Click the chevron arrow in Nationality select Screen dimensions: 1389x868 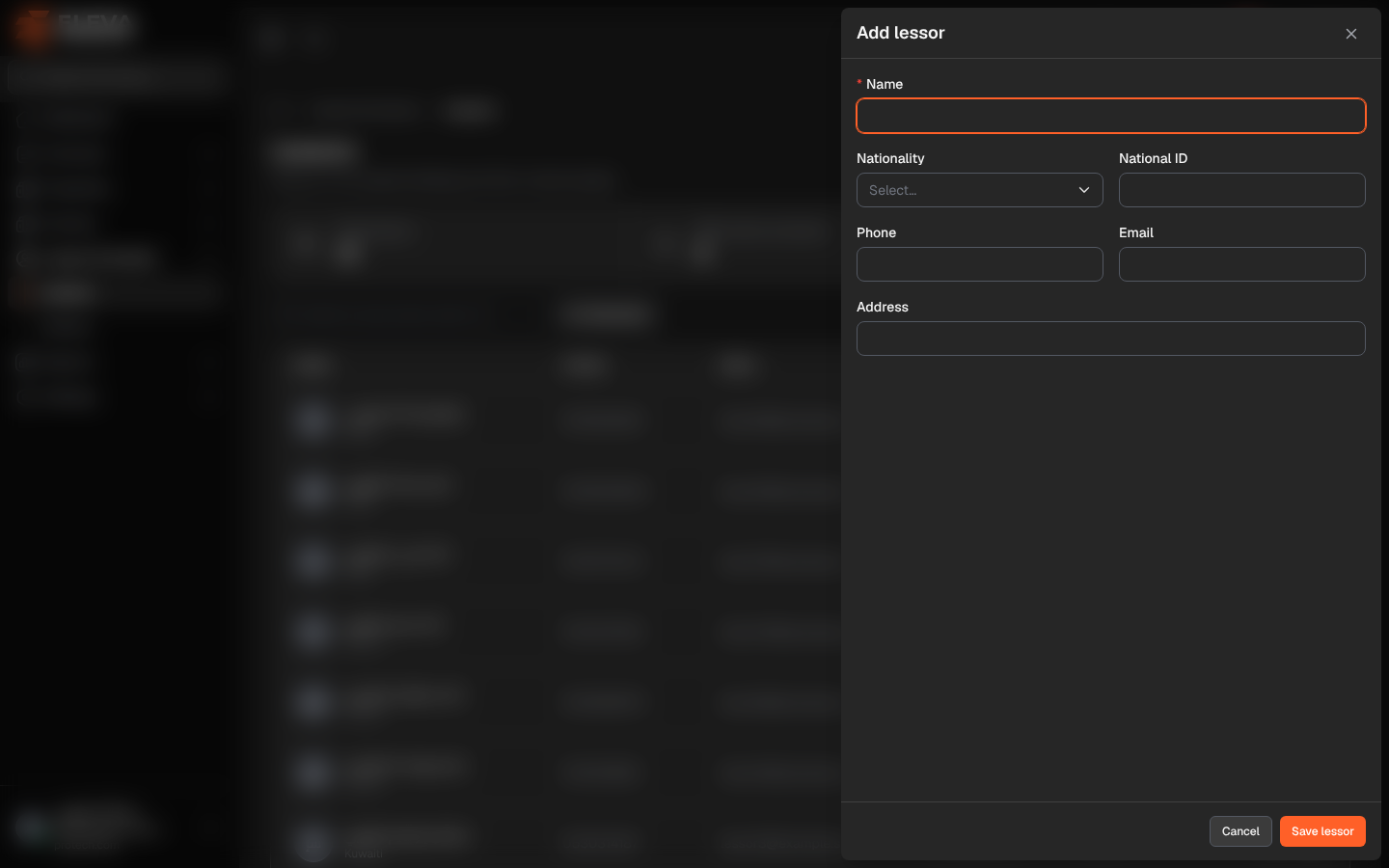pos(1084,190)
